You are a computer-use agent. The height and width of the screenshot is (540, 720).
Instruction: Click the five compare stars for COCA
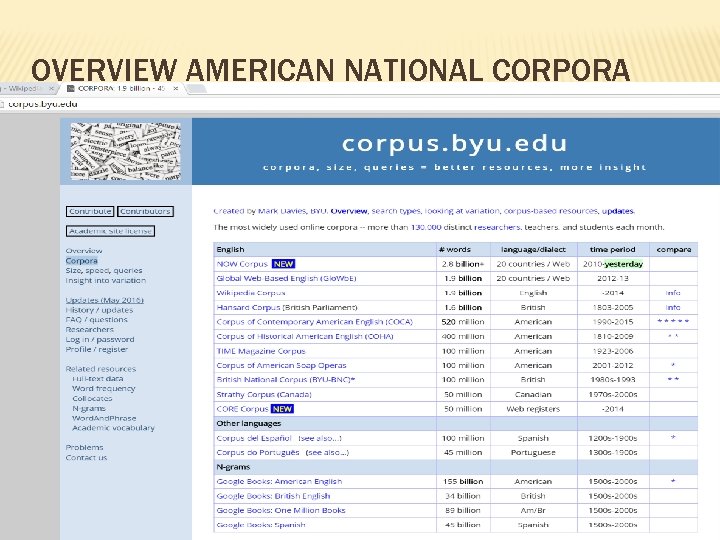(x=673, y=321)
